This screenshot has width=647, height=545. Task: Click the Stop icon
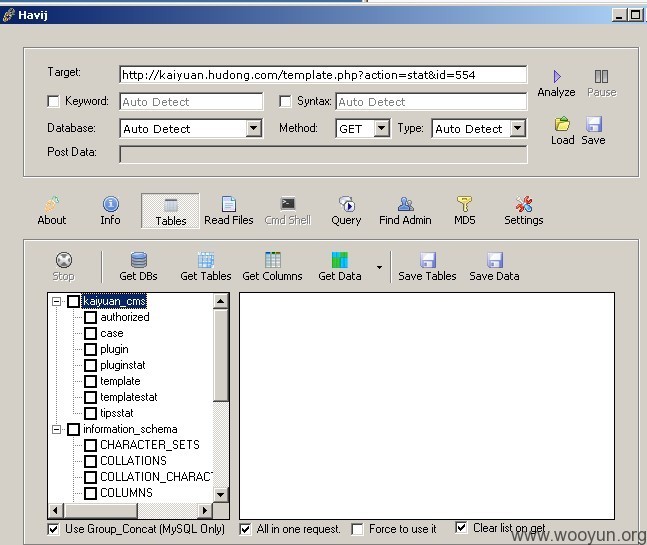pos(64,260)
